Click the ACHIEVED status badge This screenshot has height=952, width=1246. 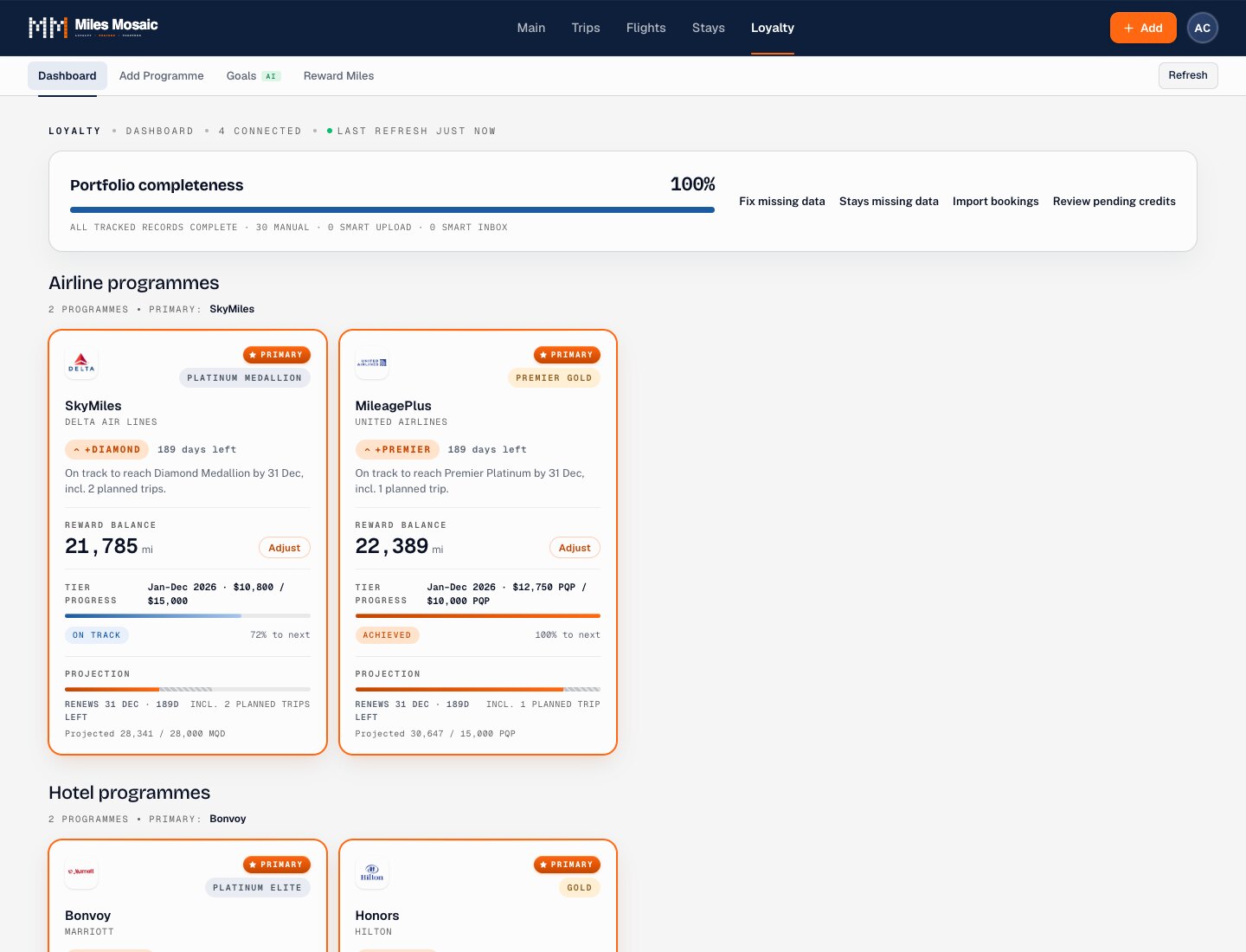[388, 635]
